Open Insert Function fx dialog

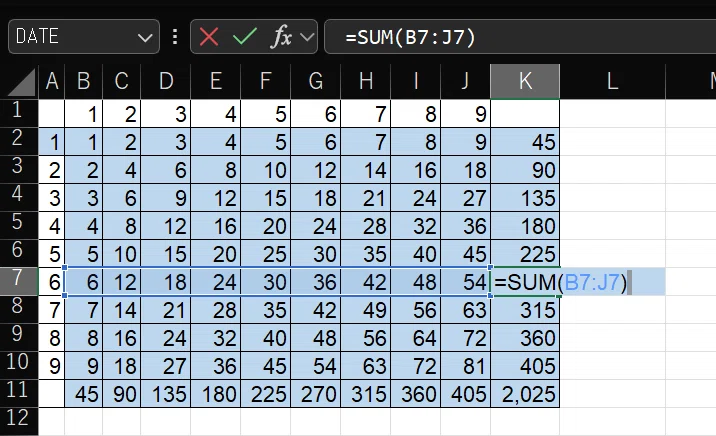pyautogui.click(x=281, y=37)
